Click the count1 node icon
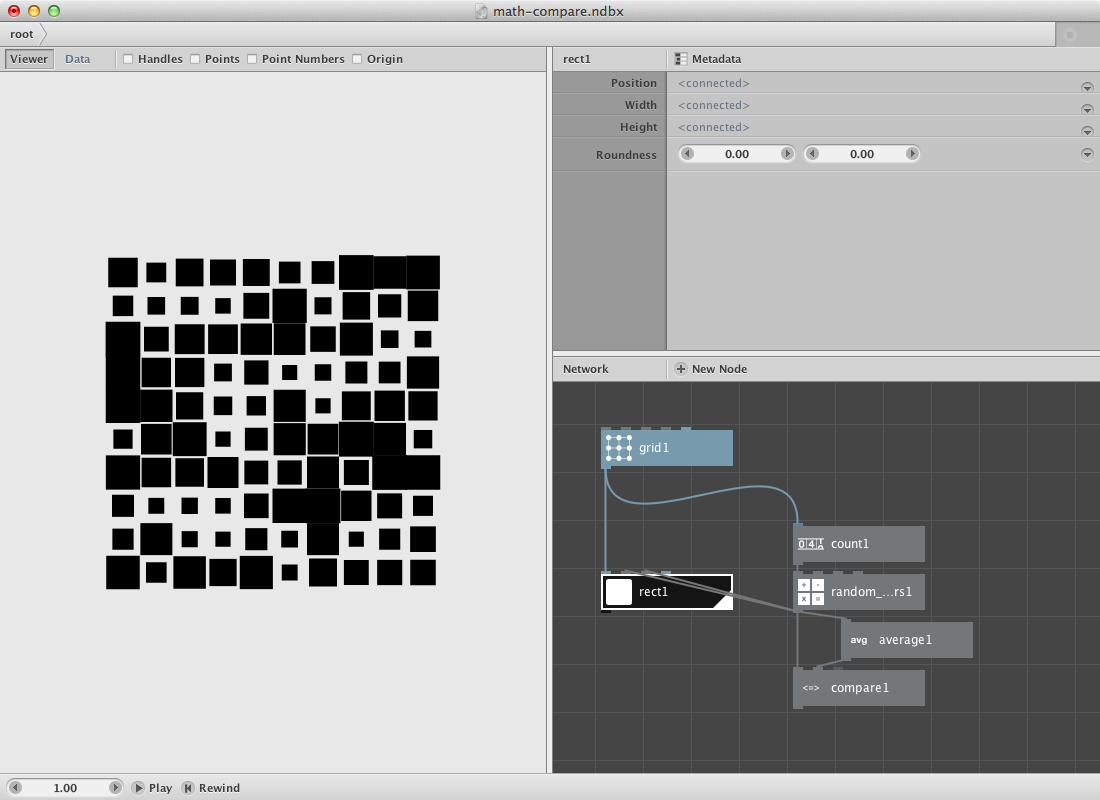Viewport: 1100px width, 800px height. click(811, 544)
